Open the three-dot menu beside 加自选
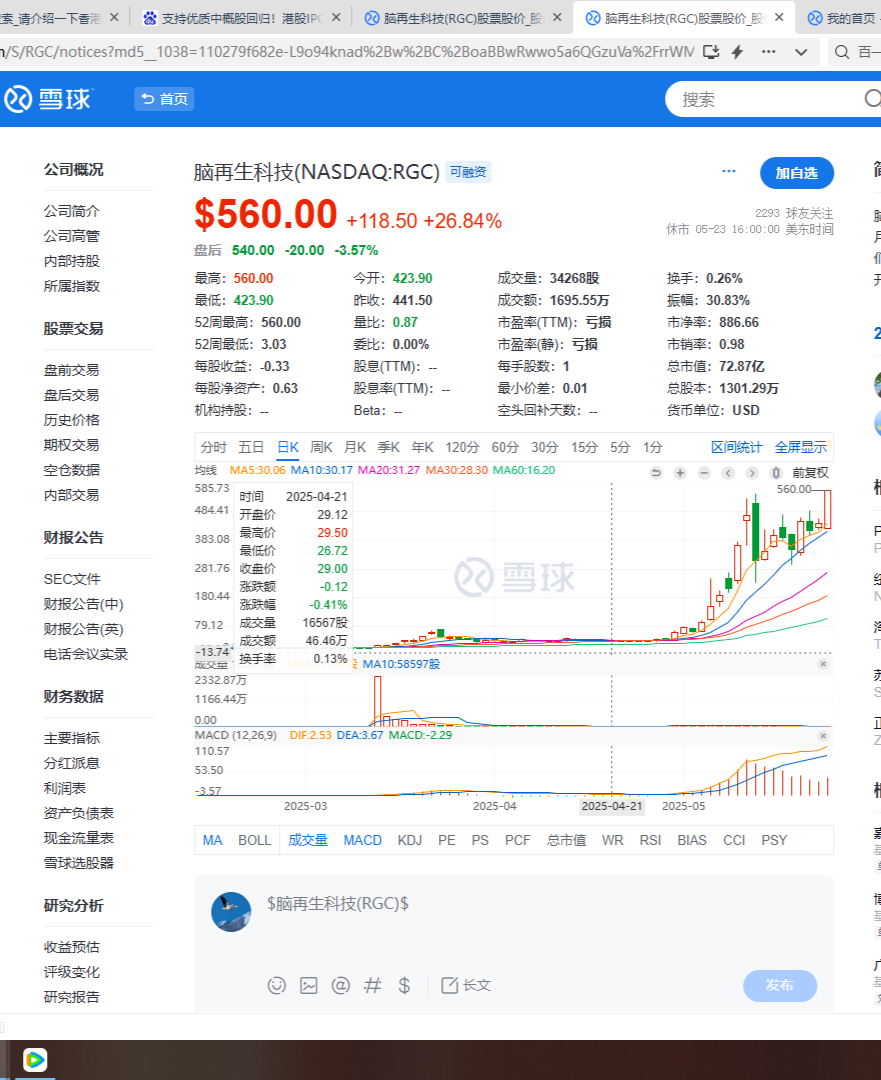Viewport: 881px width, 1080px height. (729, 171)
